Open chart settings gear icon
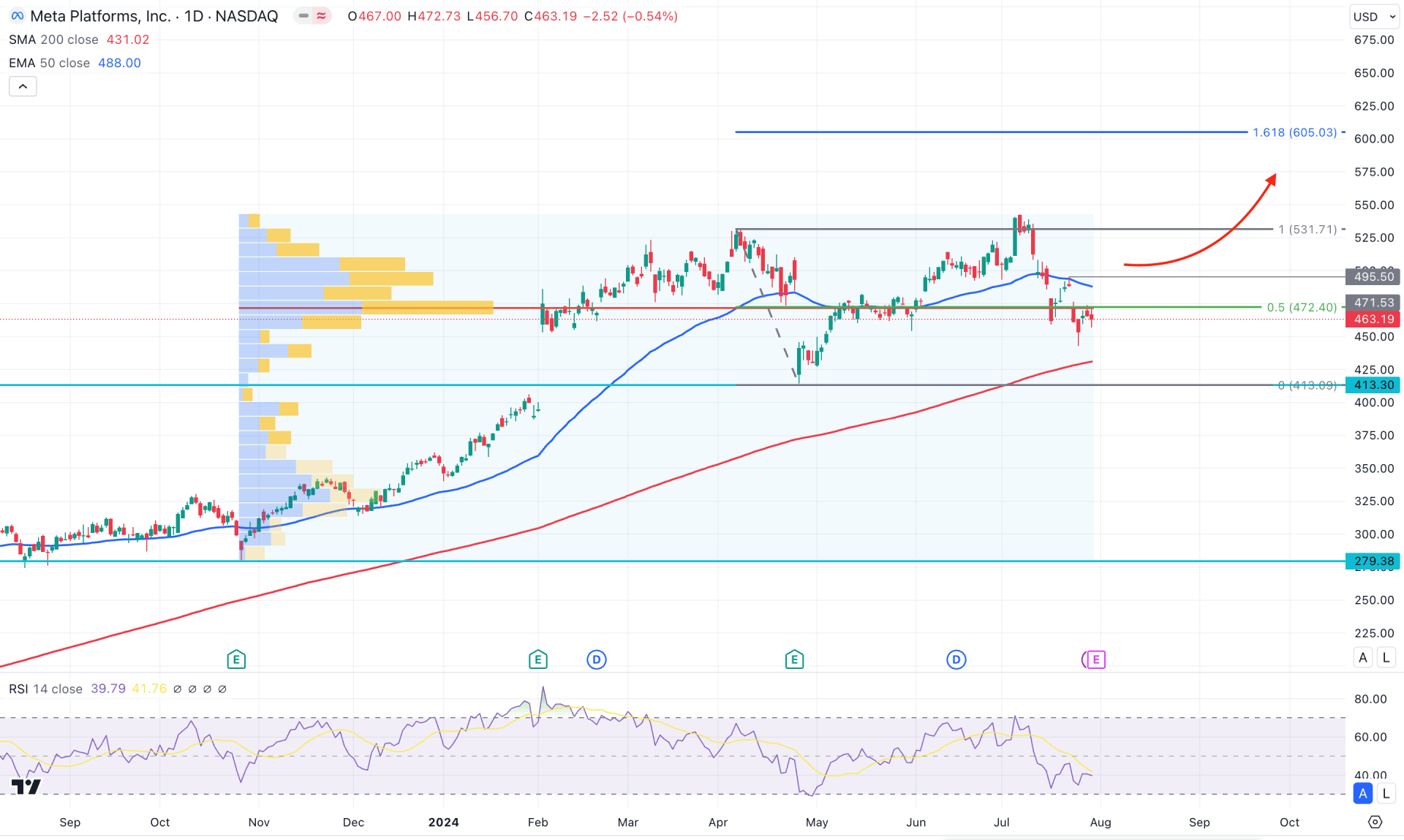The image size is (1404, 840). point(1375,822)
